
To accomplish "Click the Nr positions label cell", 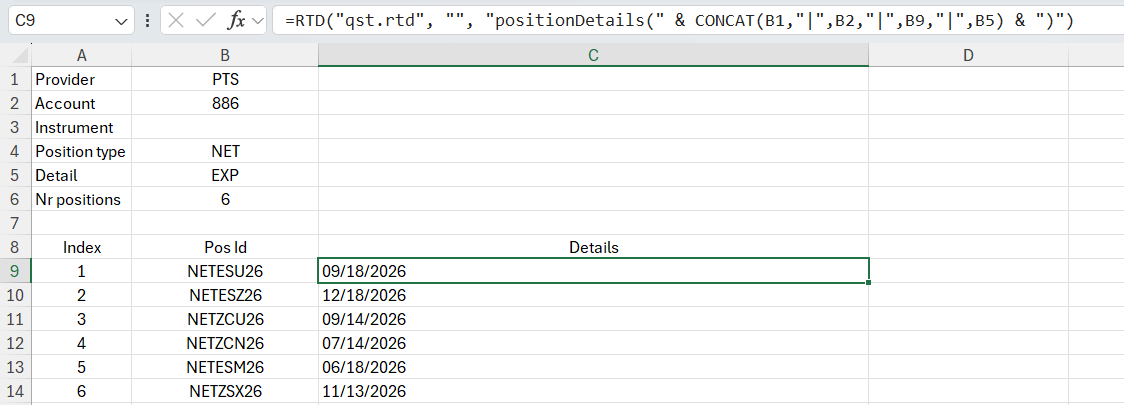I will click(x=82, y=199).
